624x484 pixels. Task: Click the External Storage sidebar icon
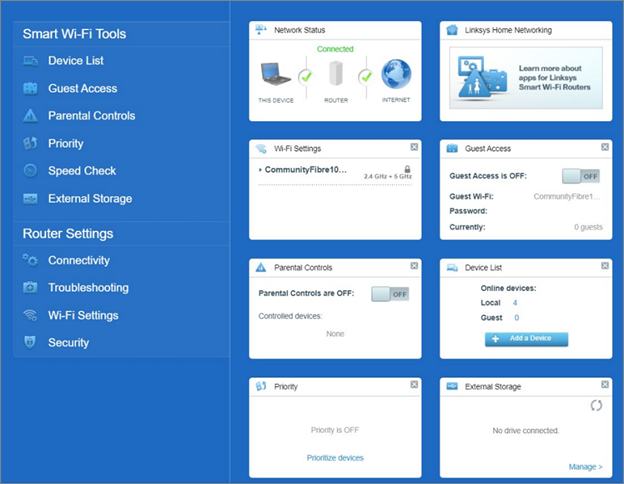pos(30,199)
